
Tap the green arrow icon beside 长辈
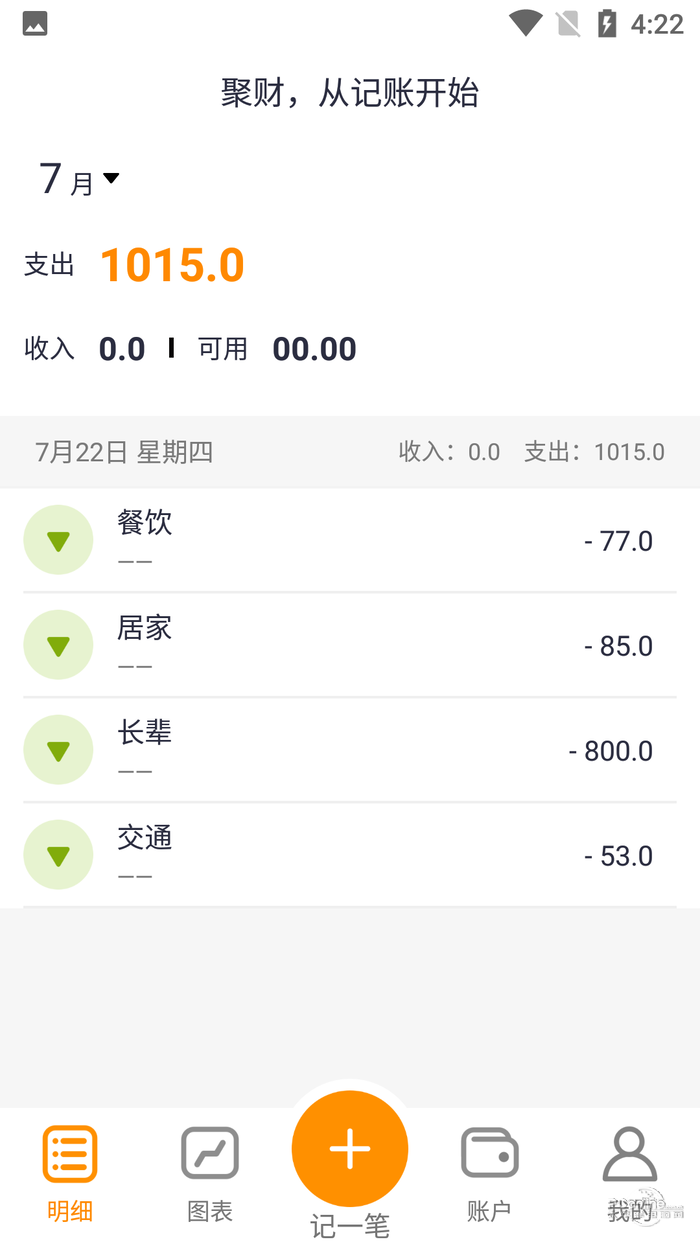(x=58, y=750)
